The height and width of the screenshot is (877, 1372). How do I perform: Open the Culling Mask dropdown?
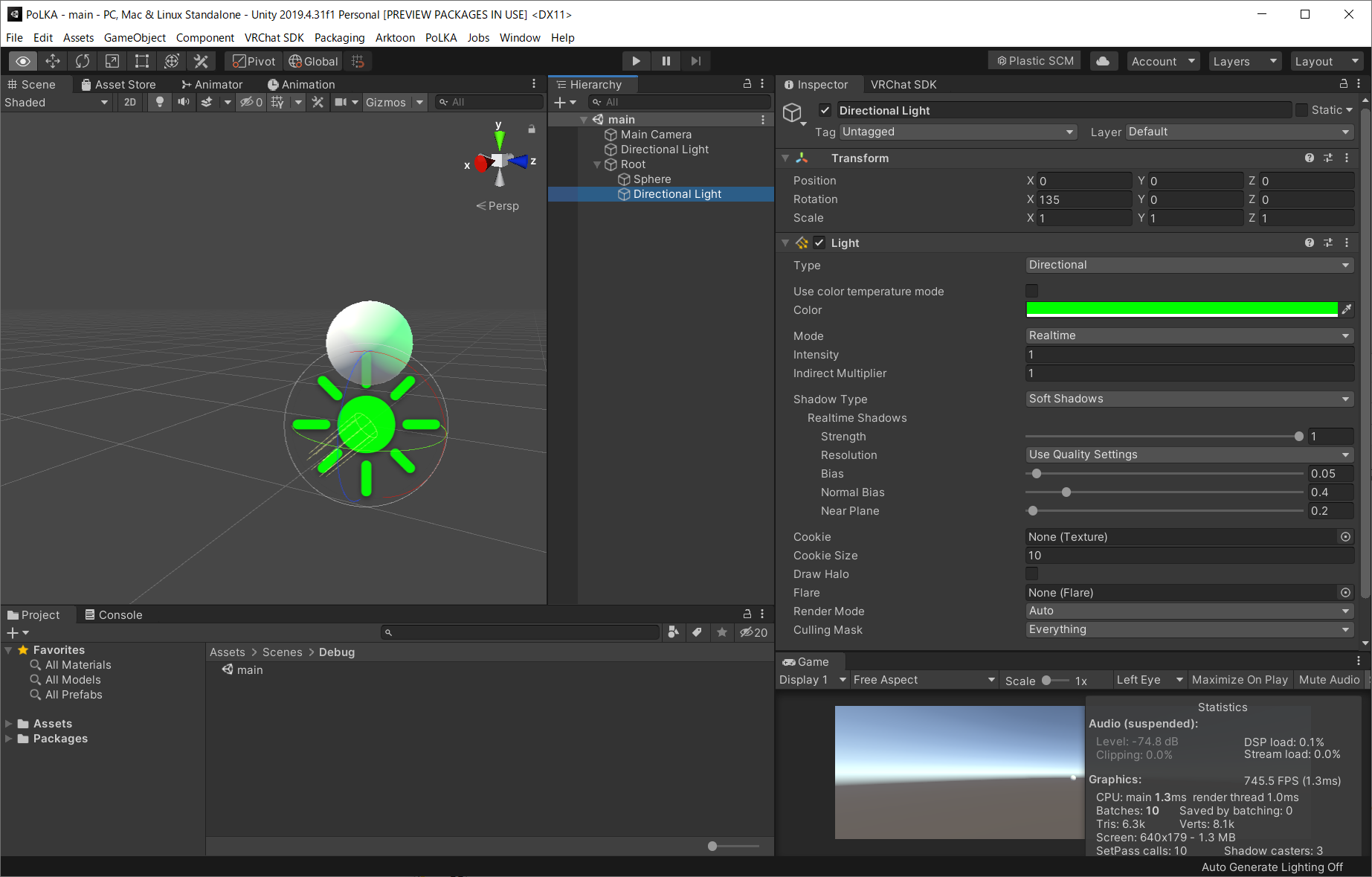tap(1189, 629)
